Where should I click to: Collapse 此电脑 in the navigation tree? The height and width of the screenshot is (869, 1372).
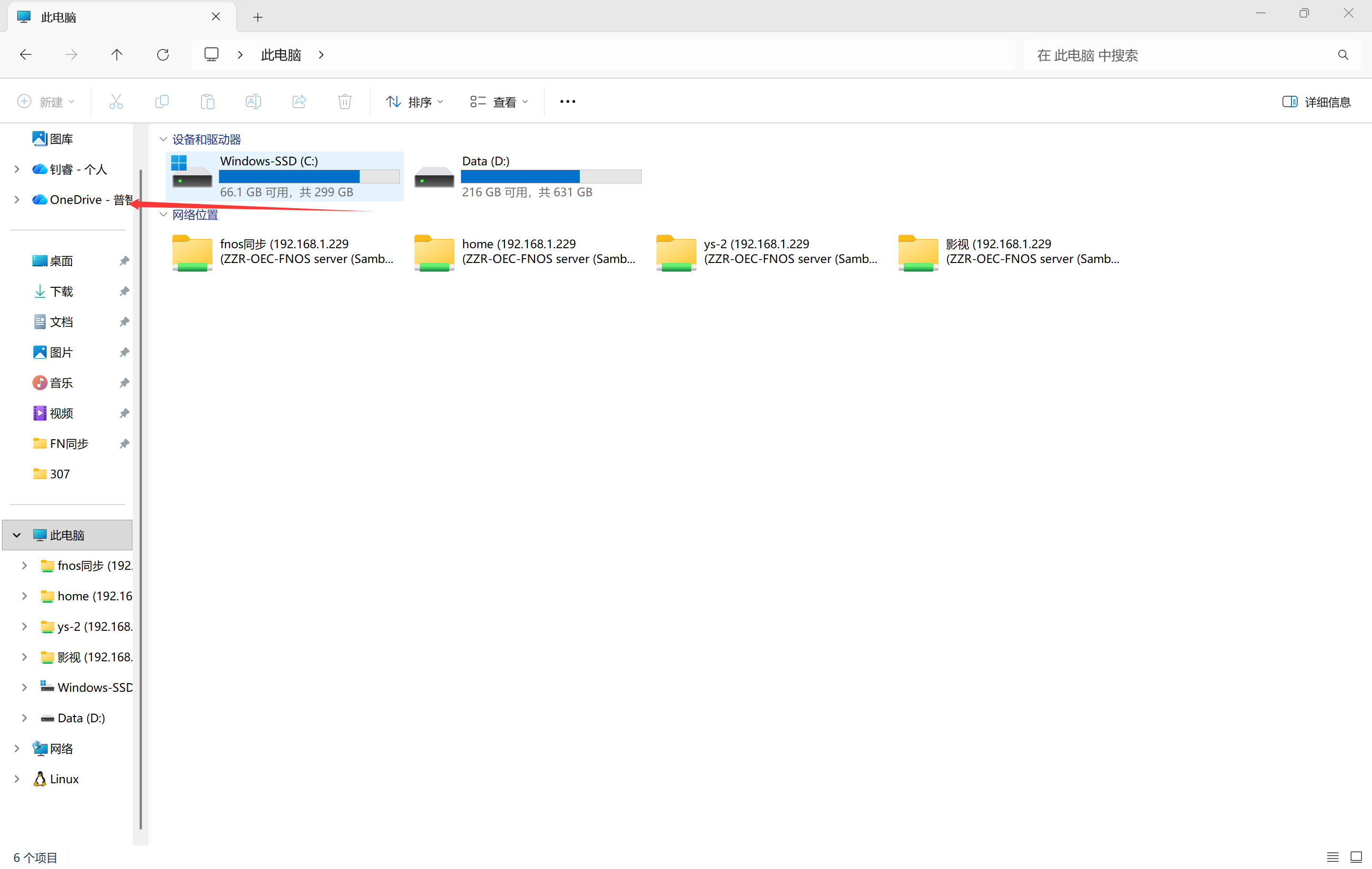click(x=17, y=535)
